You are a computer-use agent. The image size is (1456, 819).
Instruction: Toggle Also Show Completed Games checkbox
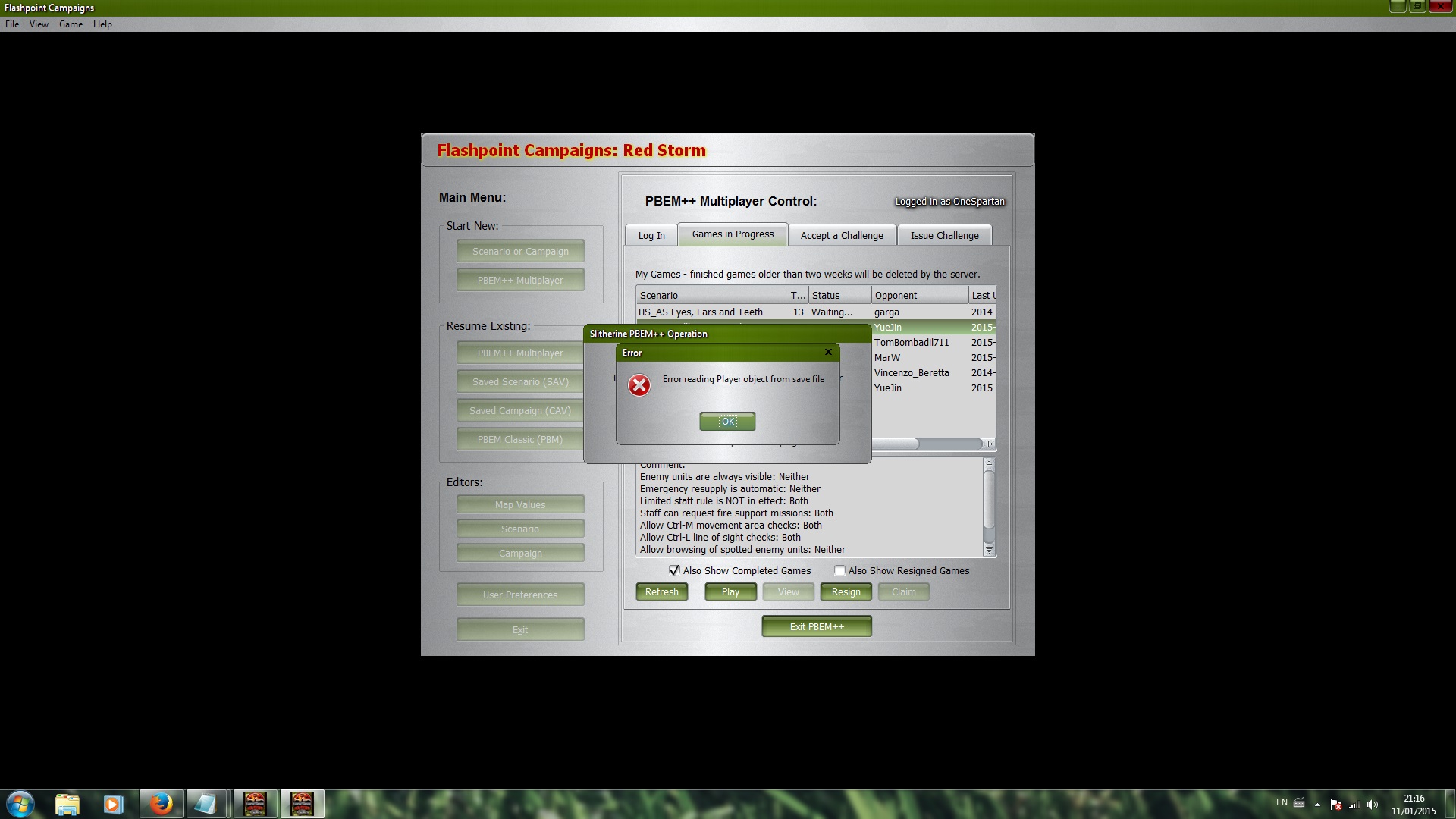pos(673,570)
